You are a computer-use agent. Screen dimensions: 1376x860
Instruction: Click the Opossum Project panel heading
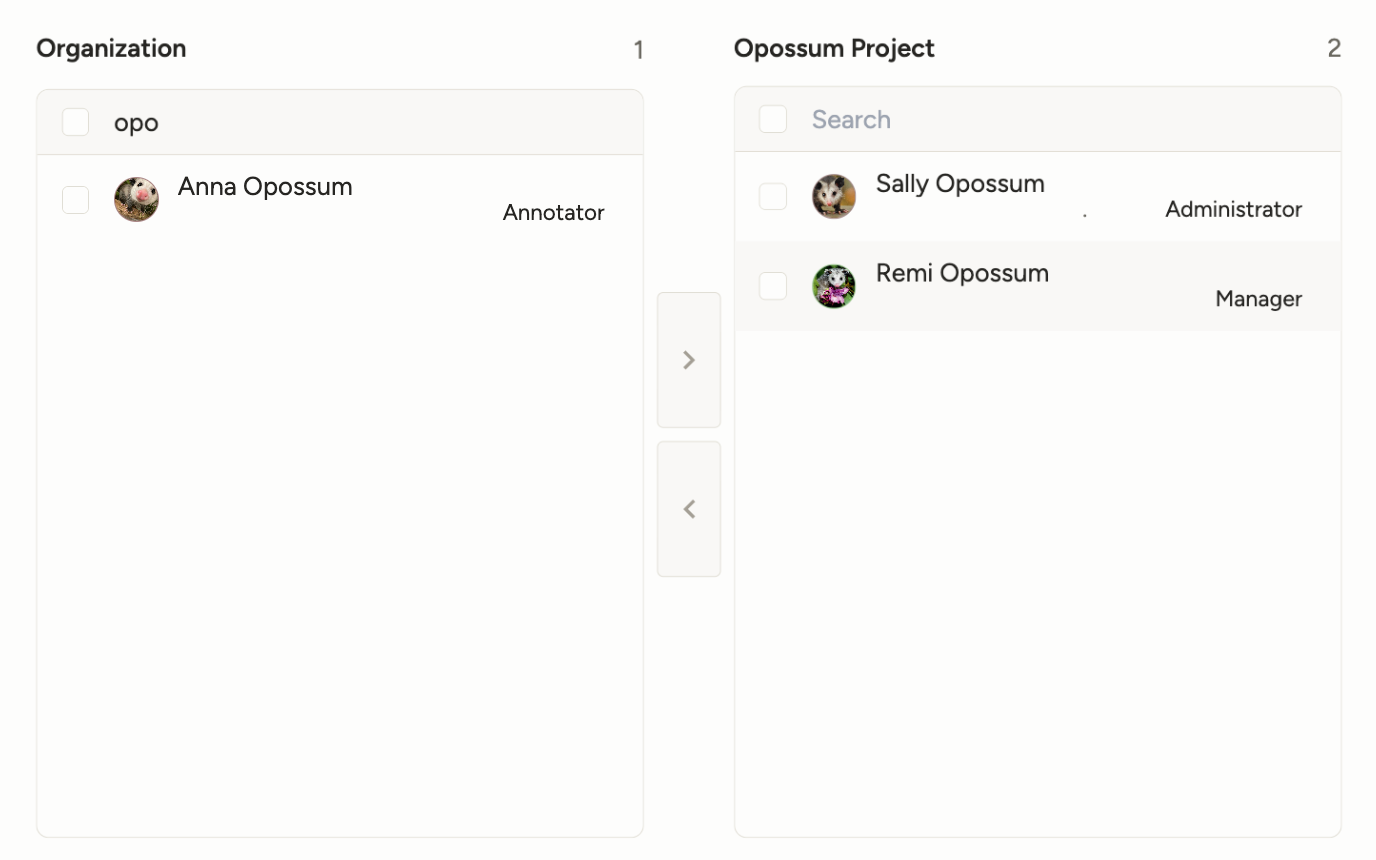(x=834, y=49)
